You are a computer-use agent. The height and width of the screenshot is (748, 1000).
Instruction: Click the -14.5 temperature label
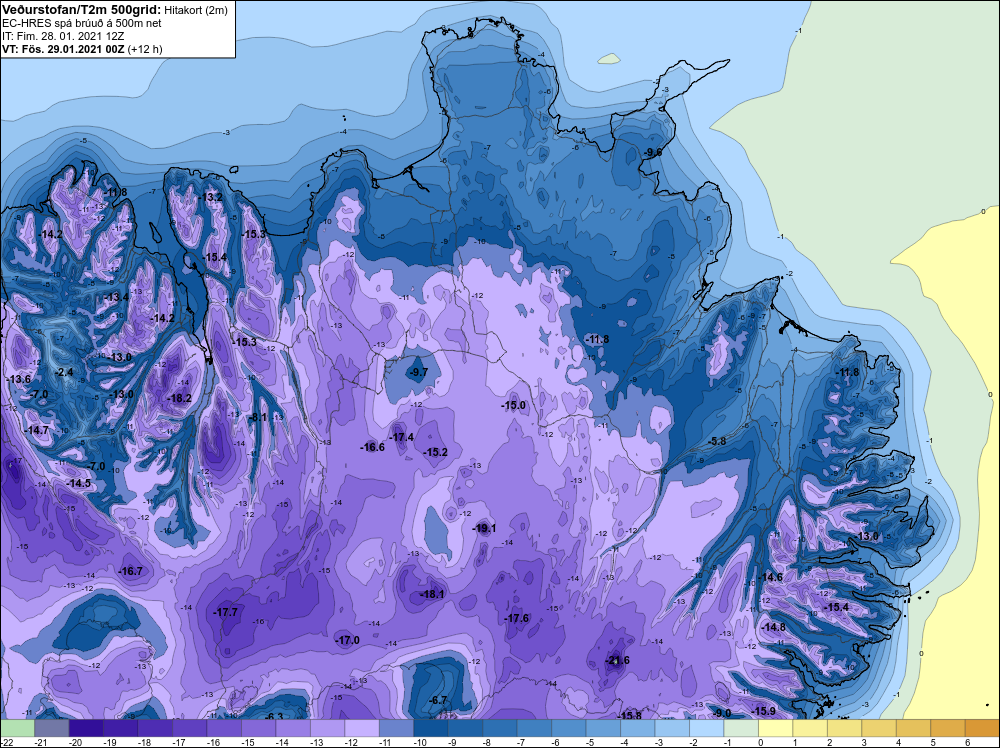[78, 483]
